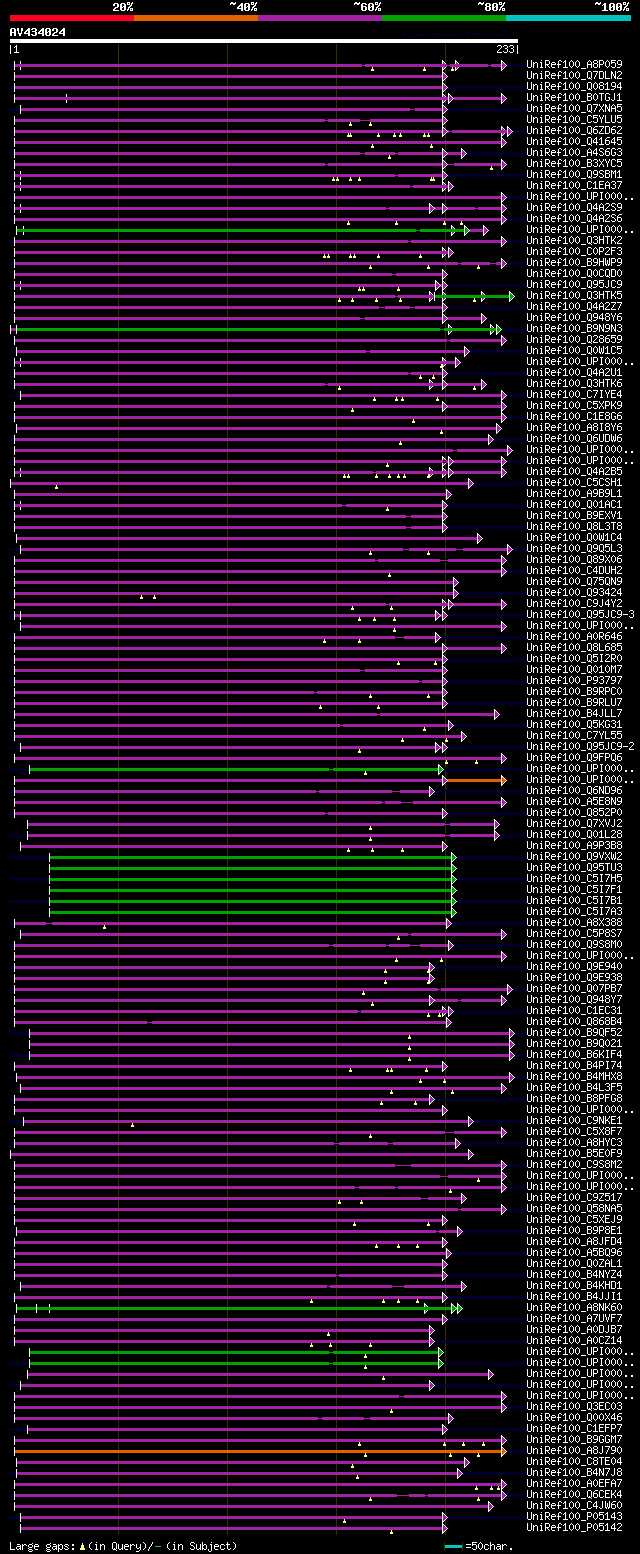Open hit UniRef100_Q3HTK5

574,295
